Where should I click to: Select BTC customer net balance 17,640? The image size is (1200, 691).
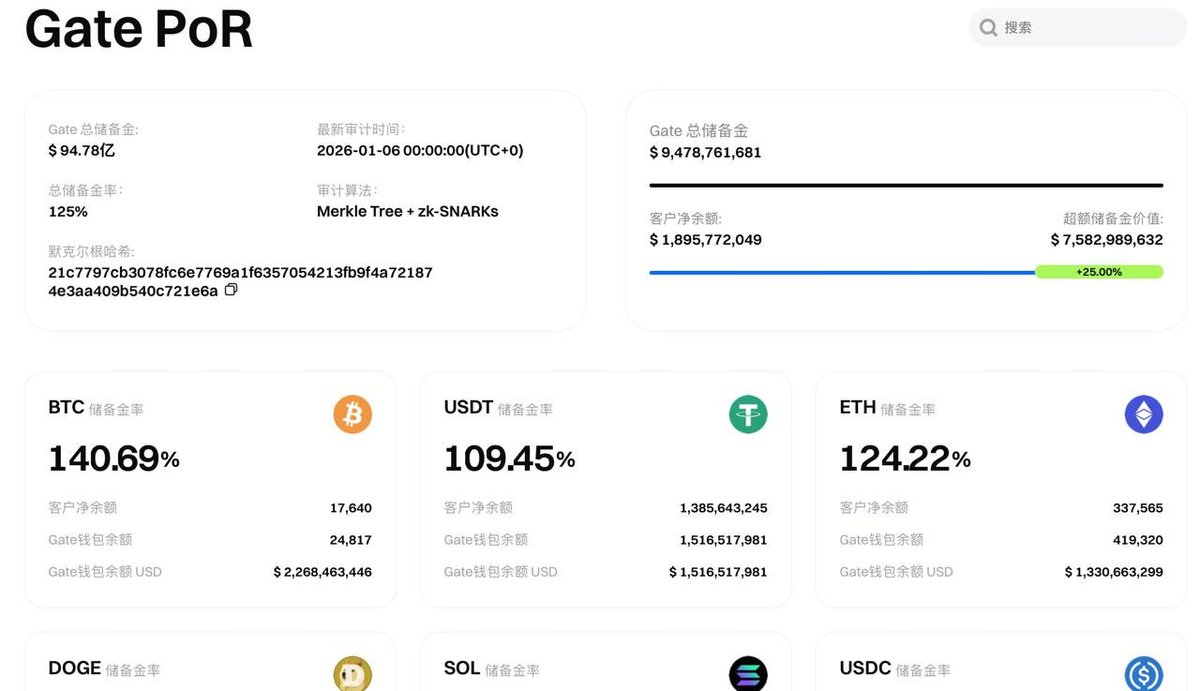(351, 508)
